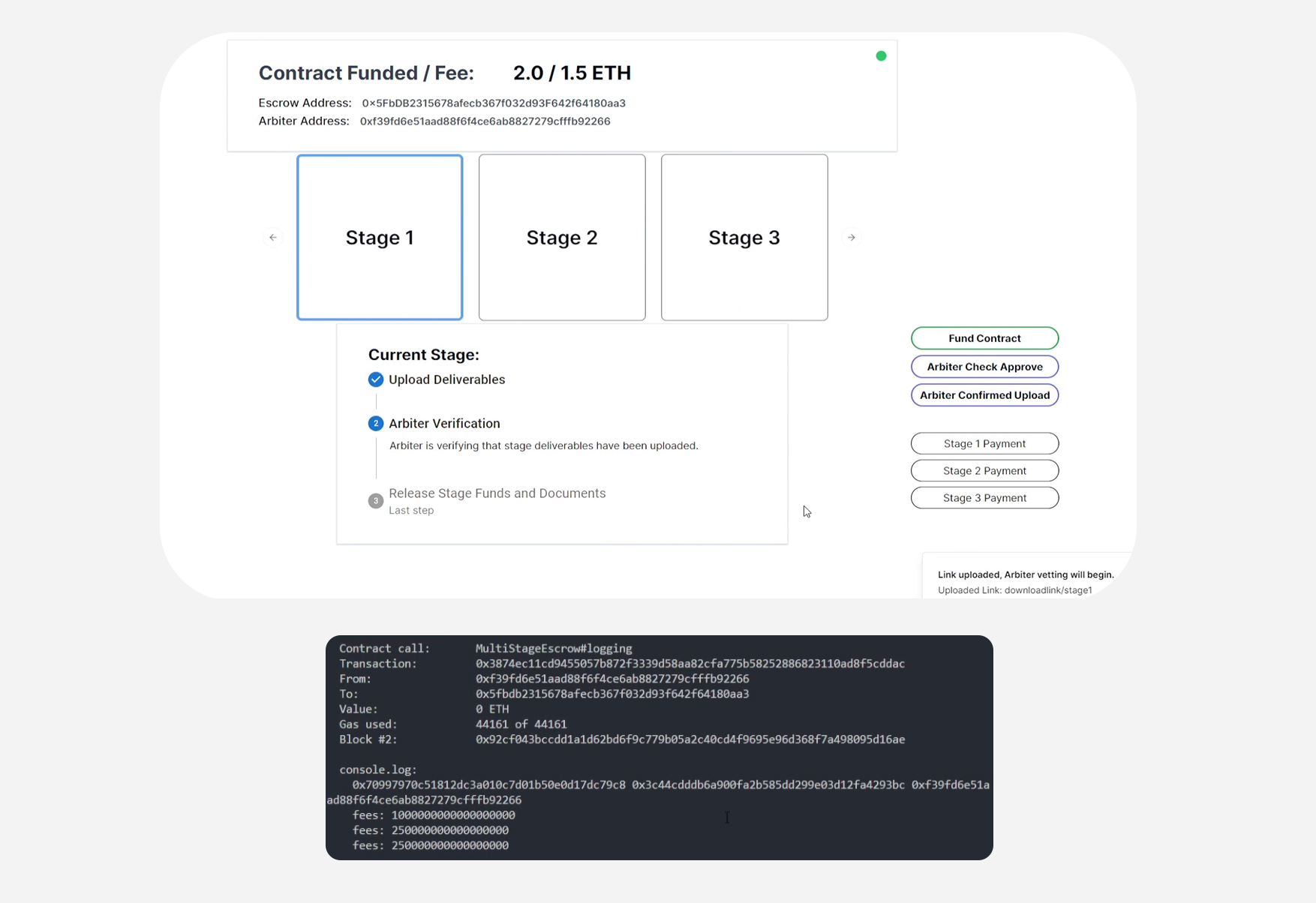Click the Arbiter Address value
The height and width of the screenshot is (903, 1316).
coord(485,121)
